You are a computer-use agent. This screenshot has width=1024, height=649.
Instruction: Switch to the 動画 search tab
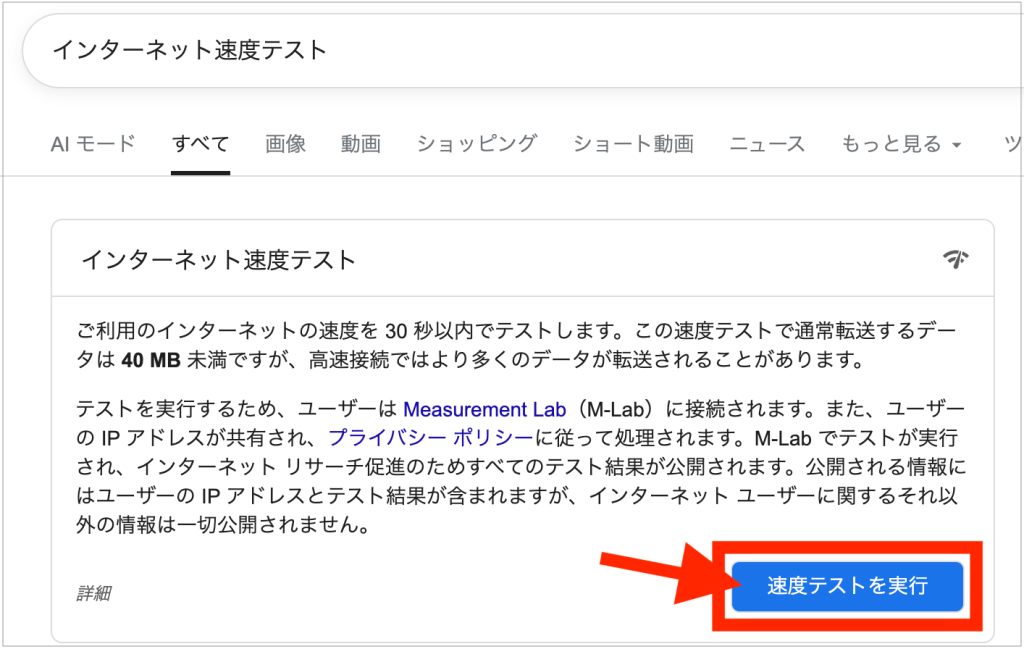click(360, 143)
